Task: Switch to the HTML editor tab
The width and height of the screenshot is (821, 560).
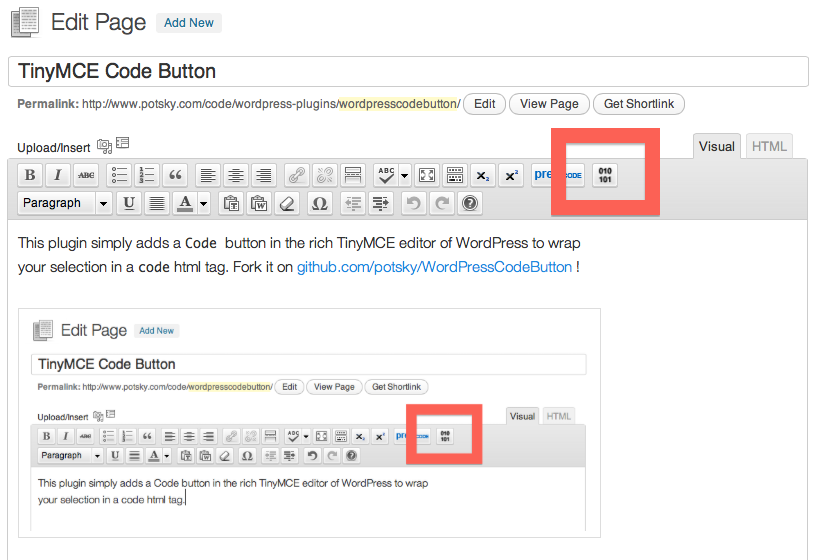Action: tap(769, 146)
